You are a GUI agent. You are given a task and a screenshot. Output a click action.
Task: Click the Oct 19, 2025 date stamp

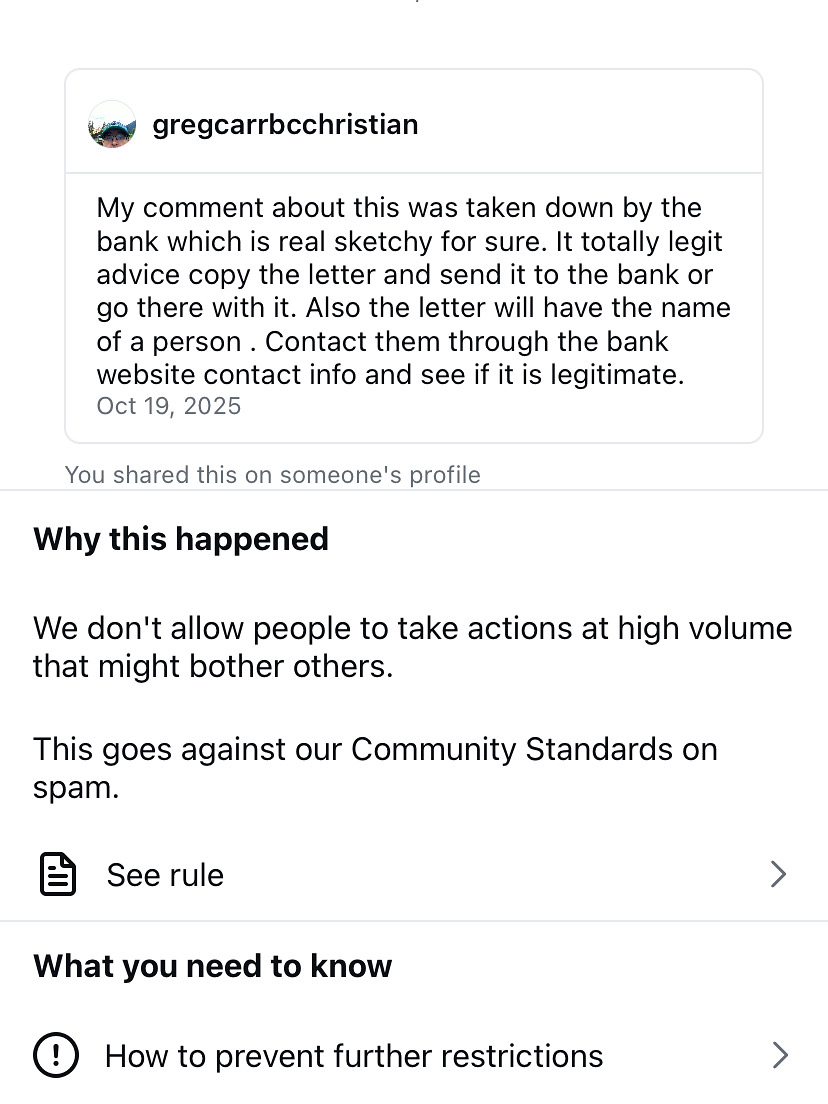pyautogui.click(x=169, y=406)
